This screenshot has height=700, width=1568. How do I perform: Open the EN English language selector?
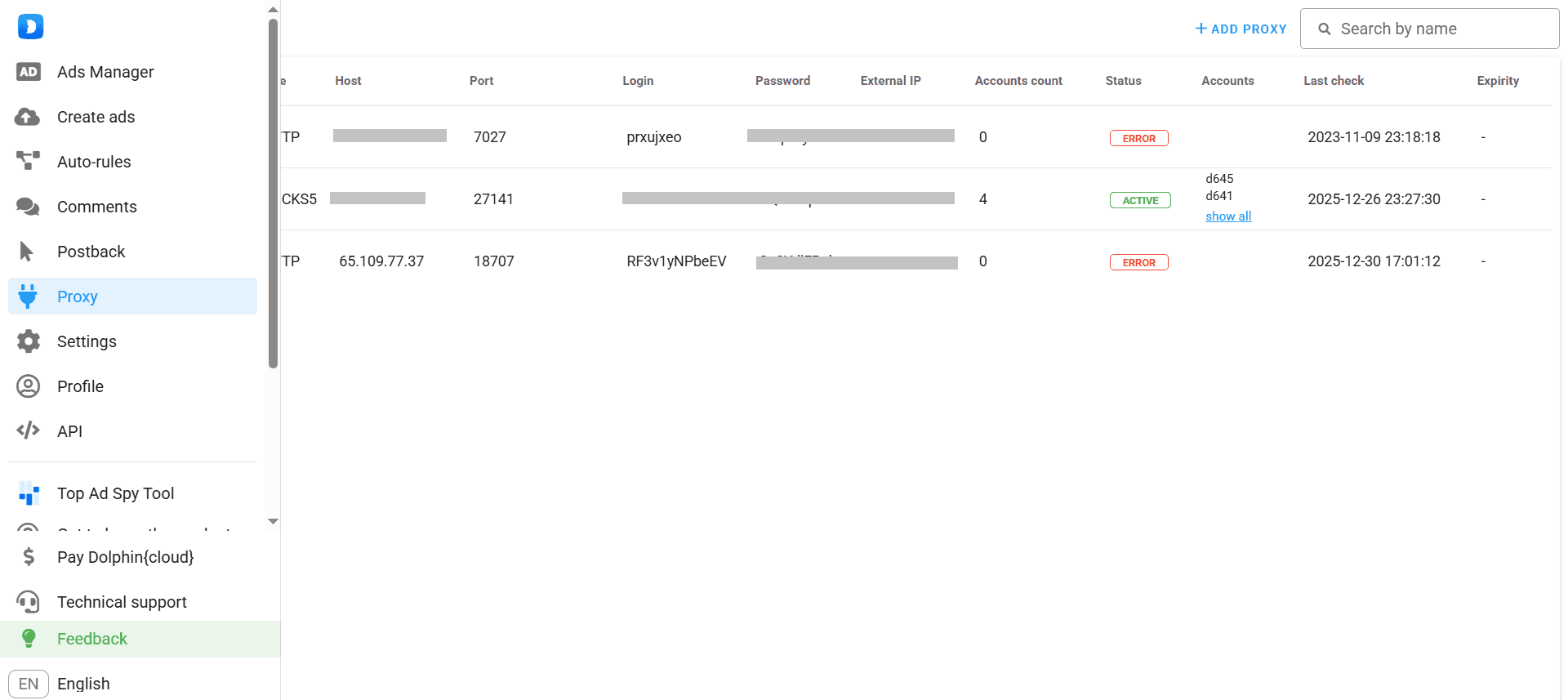point(59,684)
